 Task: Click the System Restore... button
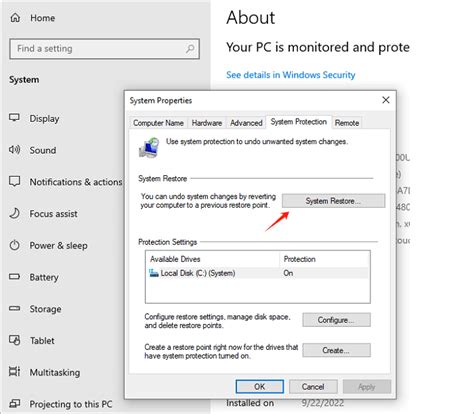(333, 201)
